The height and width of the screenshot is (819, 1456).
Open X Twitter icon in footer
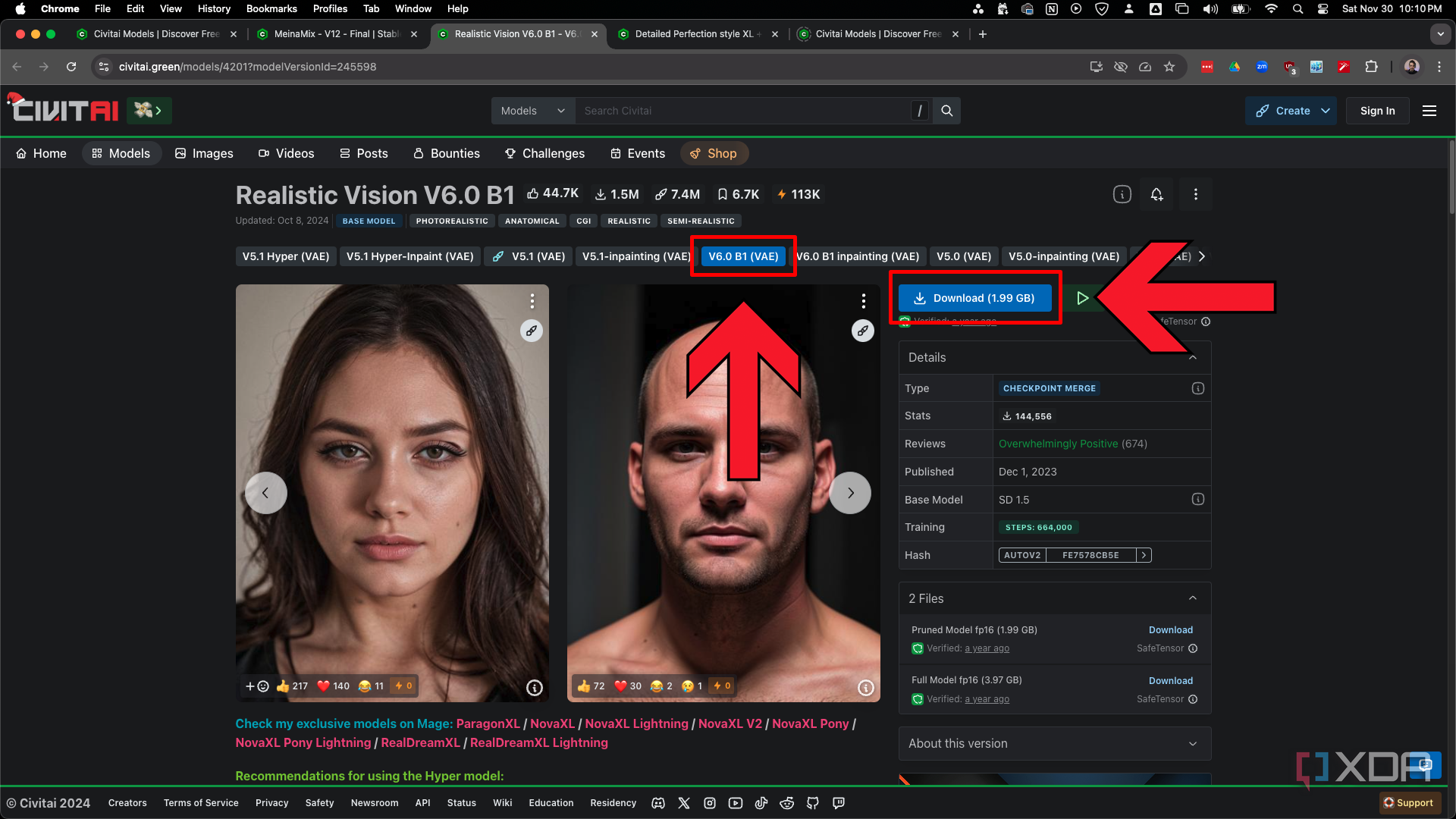684,803
